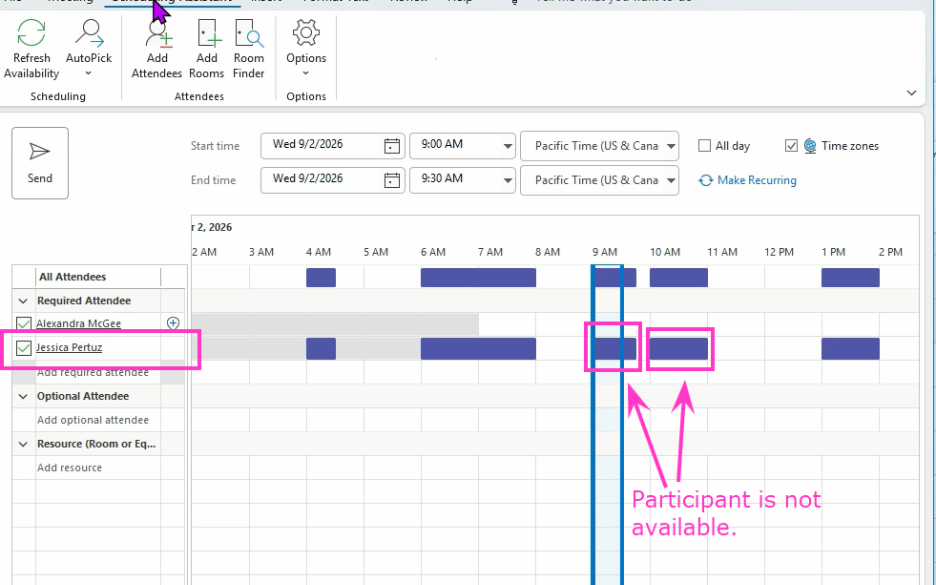Click the Make Recurring link
This screenshot has width=936, height=585.
tap(747, 180)
